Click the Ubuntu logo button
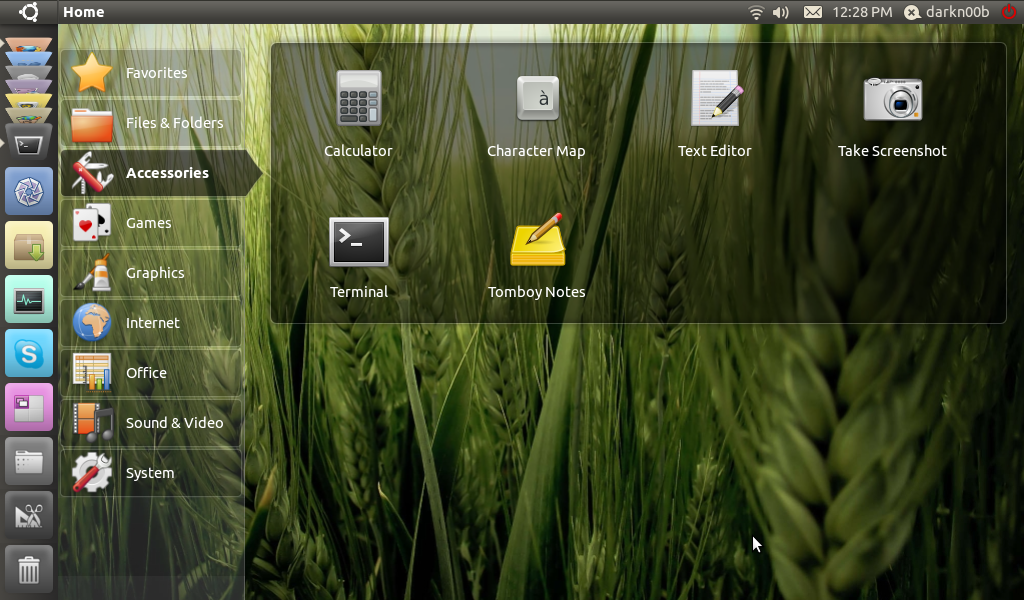This screenshot has height=600, width=1024. click(29, 12)
